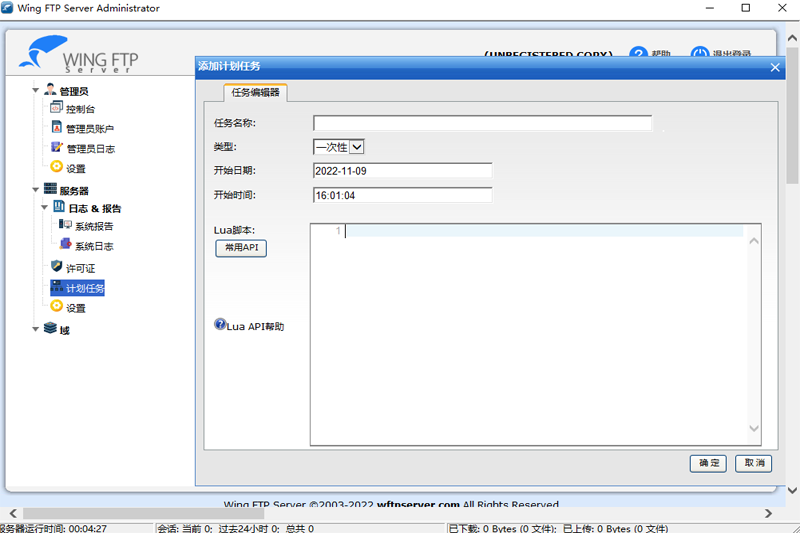Open 管理员日志 admin log icon
This screenshot has width=800, height=533.
[x=57, y=148]
